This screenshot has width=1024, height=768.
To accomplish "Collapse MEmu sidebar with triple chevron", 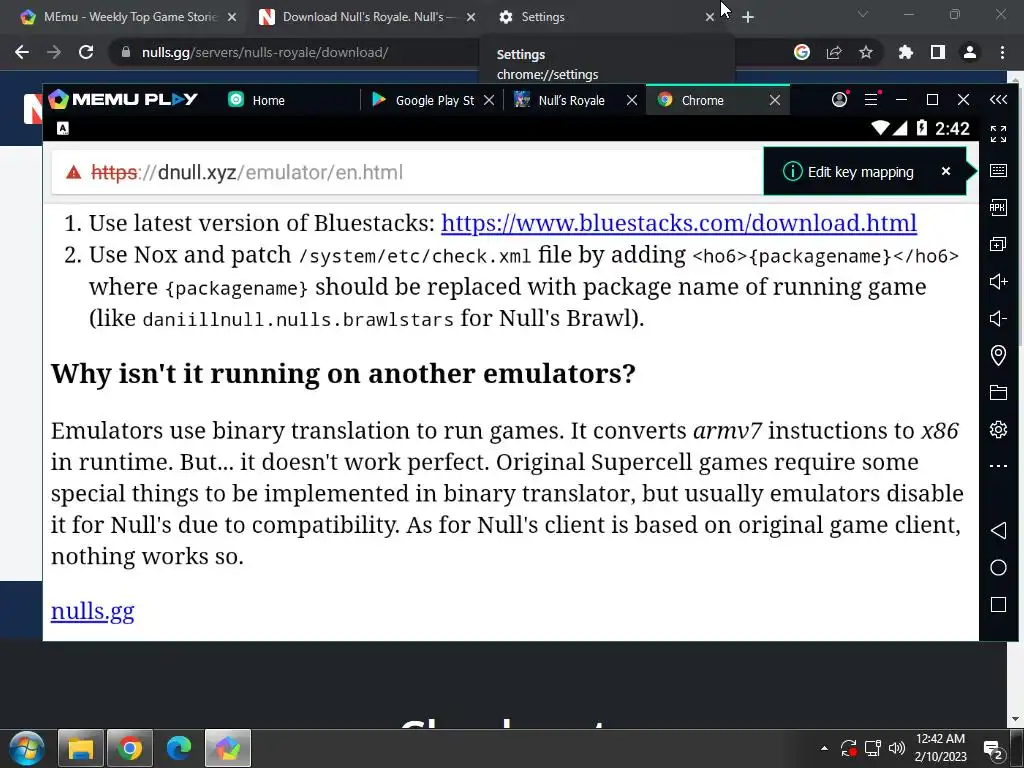I will click(998, 99).
